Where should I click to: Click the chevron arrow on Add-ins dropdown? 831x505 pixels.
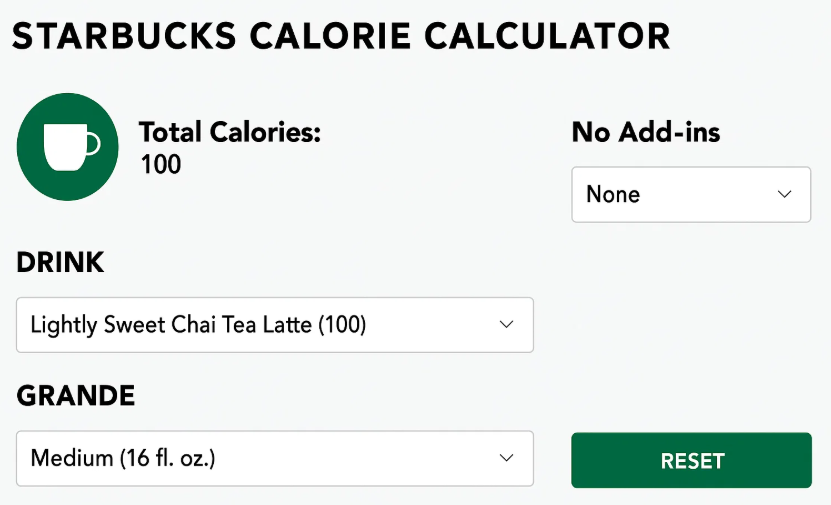(784, 194)
